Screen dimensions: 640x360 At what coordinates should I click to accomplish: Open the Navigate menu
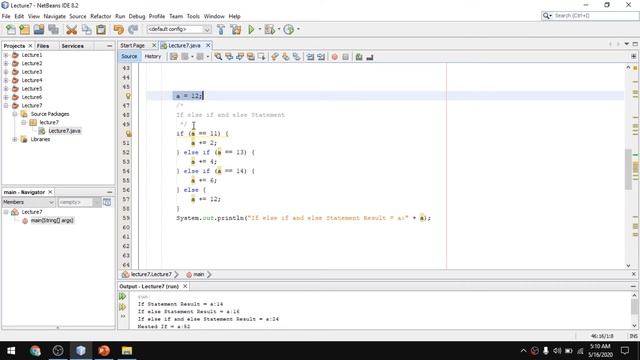[x=55, y=16]
